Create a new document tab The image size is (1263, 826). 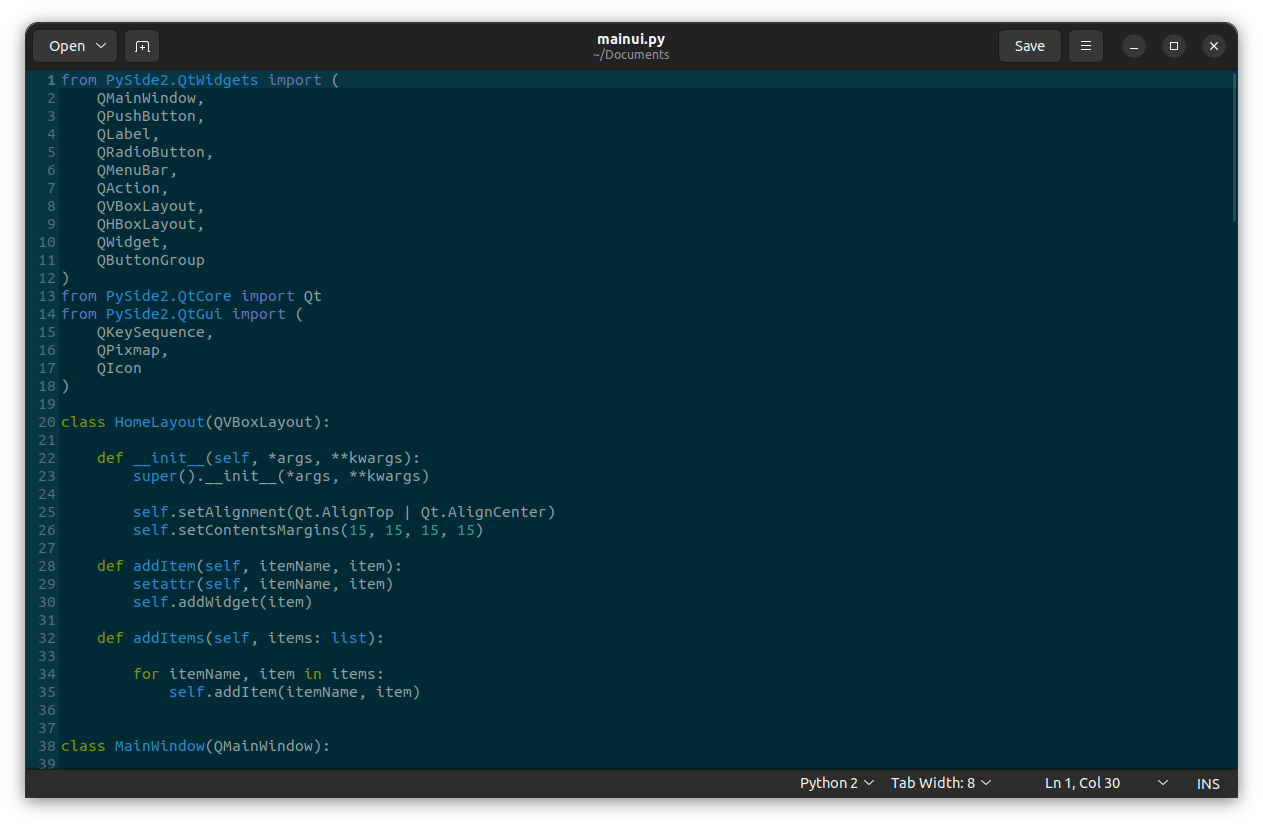click(x=142, y=46)
